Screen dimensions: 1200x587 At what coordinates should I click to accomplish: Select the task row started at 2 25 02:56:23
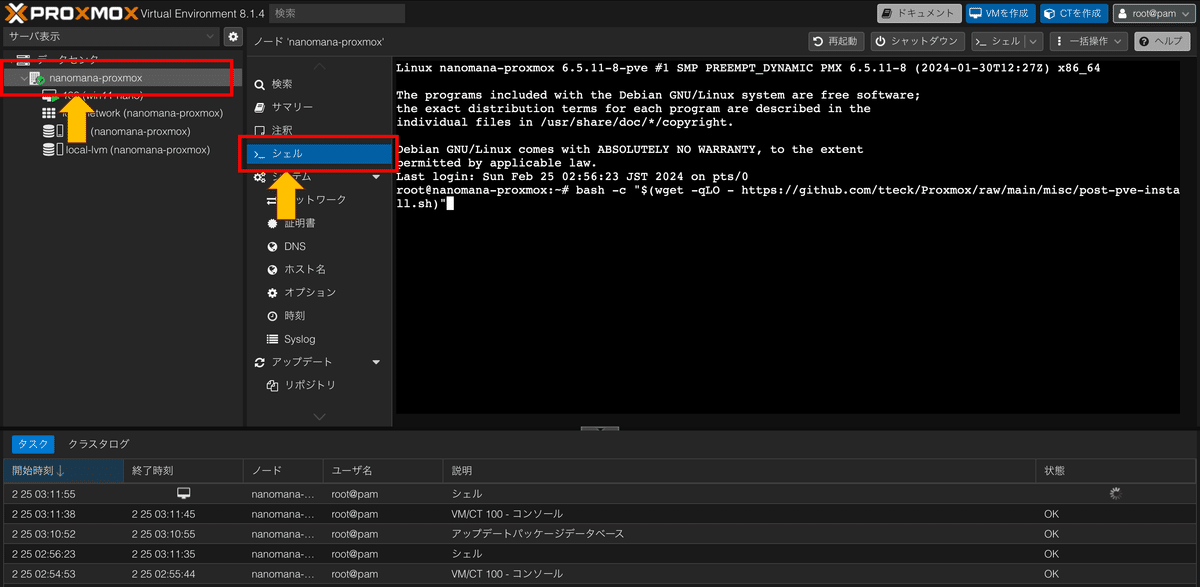[600, 554]
